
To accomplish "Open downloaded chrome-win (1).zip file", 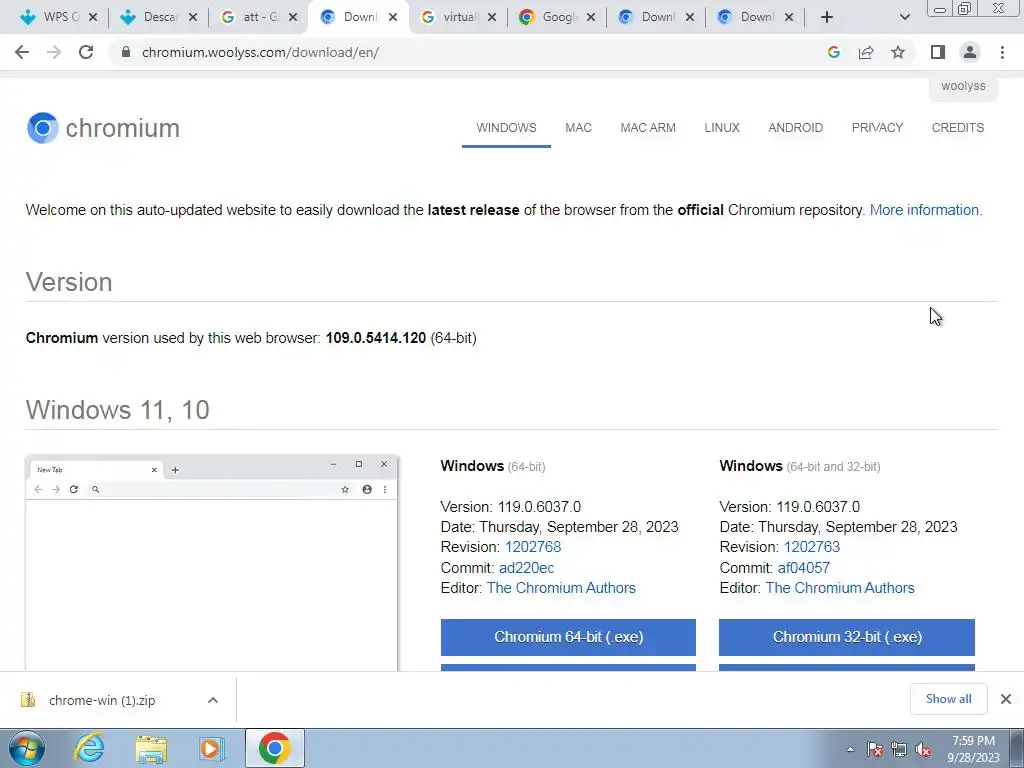I will (x=102, y=701).
